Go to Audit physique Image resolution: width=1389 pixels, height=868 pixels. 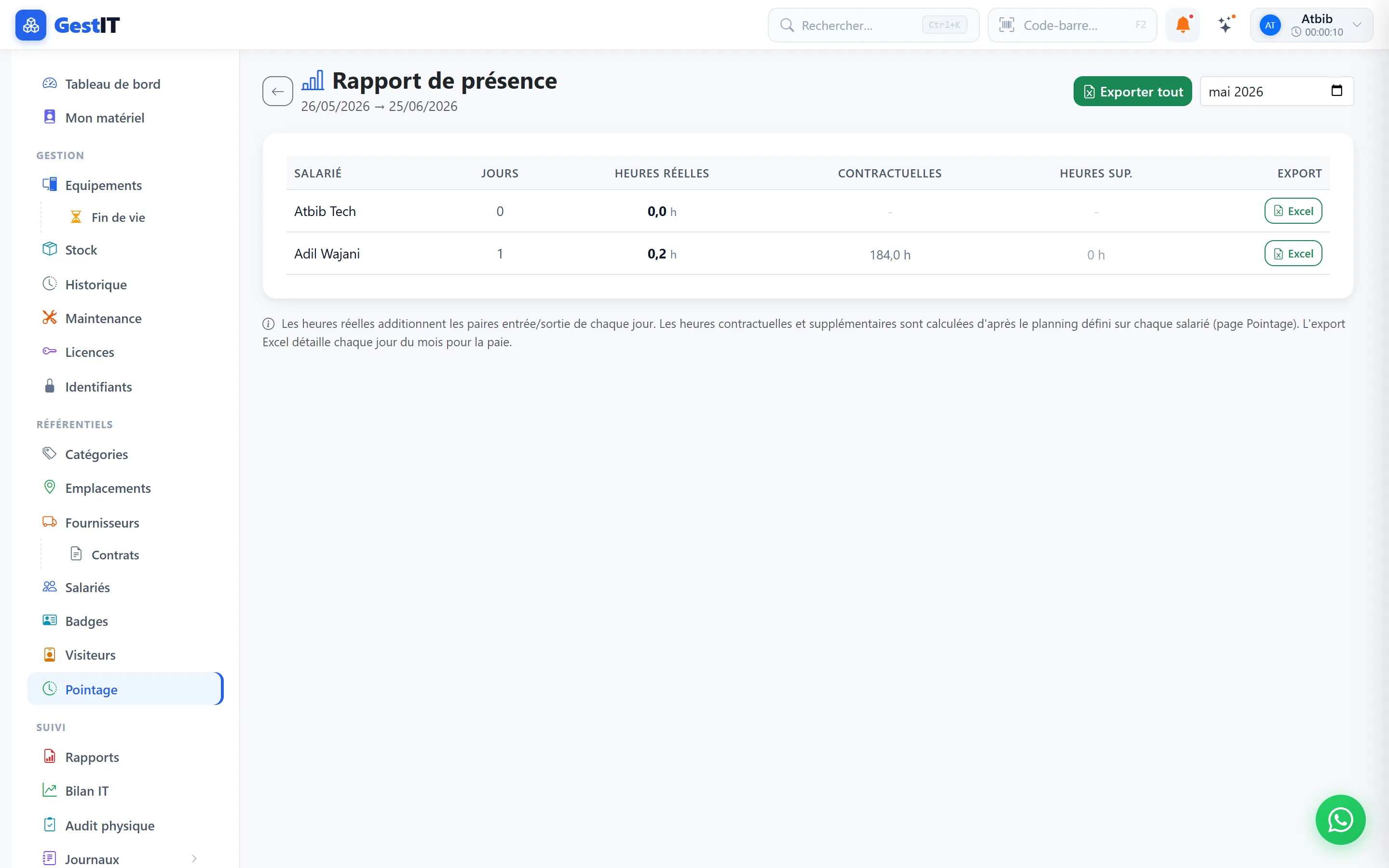click(x=125, y=825)
